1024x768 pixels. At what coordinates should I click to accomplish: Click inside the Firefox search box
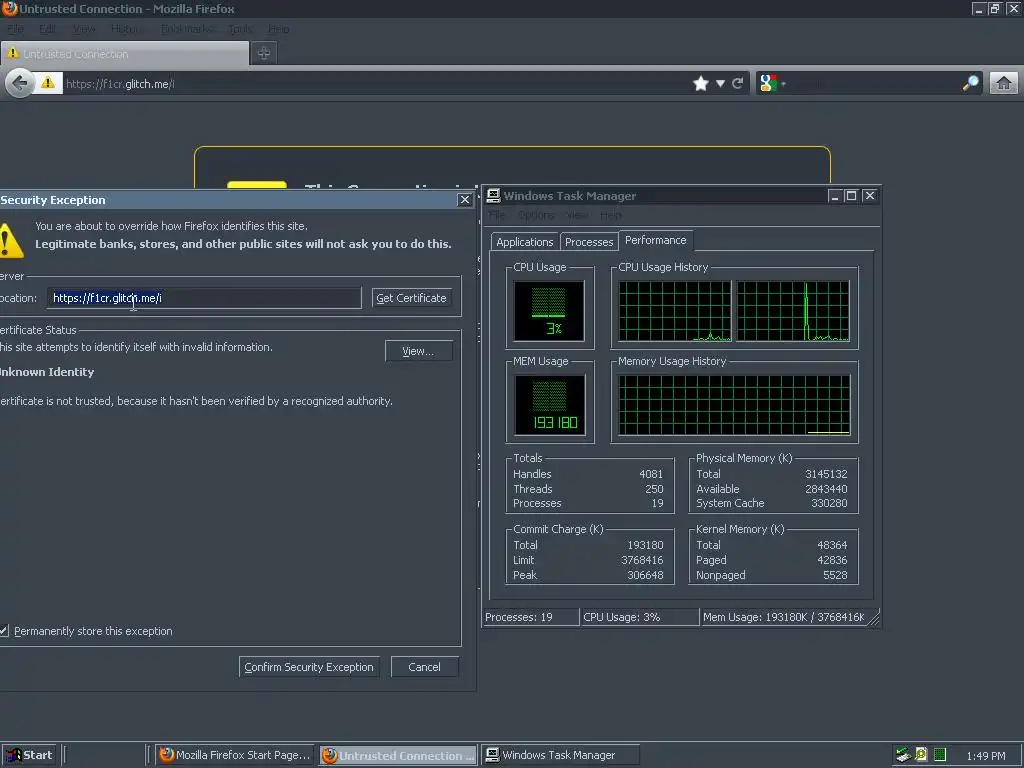click(875, 83)
